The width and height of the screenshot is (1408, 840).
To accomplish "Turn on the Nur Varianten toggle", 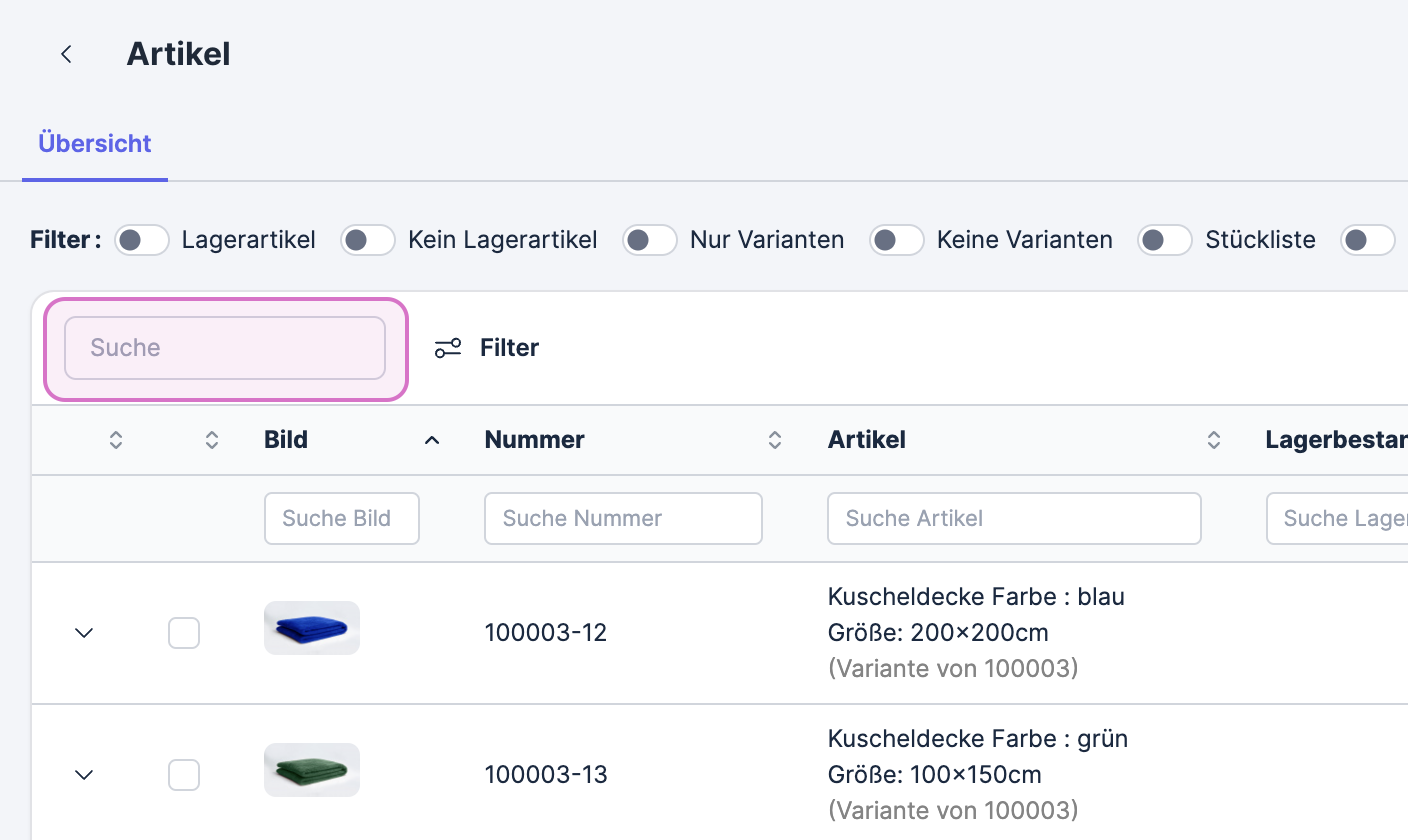I will pos(650,240).
